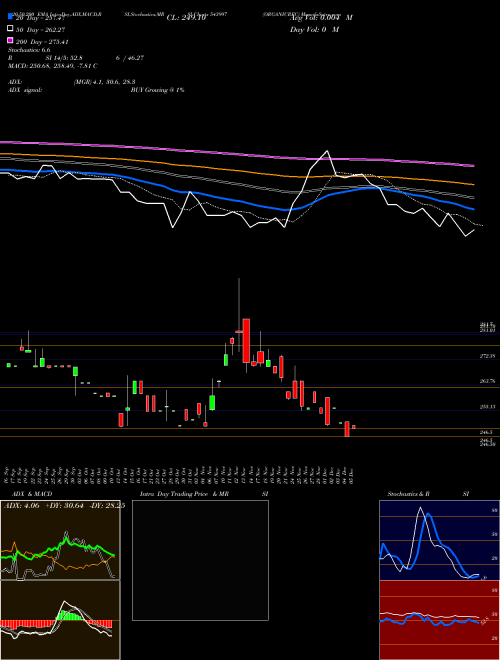Image resolution: width=500 pixels, height=660 pixels.
Task: Click the magenta 200 Day legend swatch
Action: [x=10, y=41]
